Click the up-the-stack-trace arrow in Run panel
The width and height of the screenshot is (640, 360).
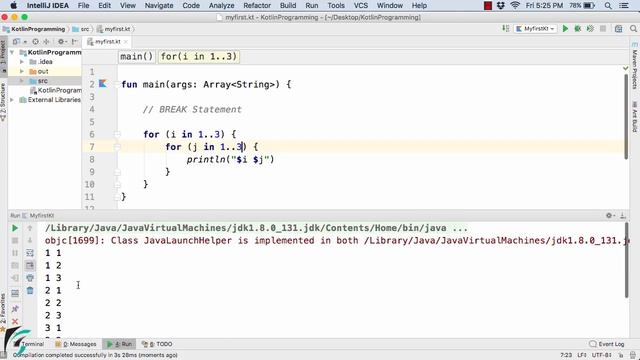click(x=30, y=228)
